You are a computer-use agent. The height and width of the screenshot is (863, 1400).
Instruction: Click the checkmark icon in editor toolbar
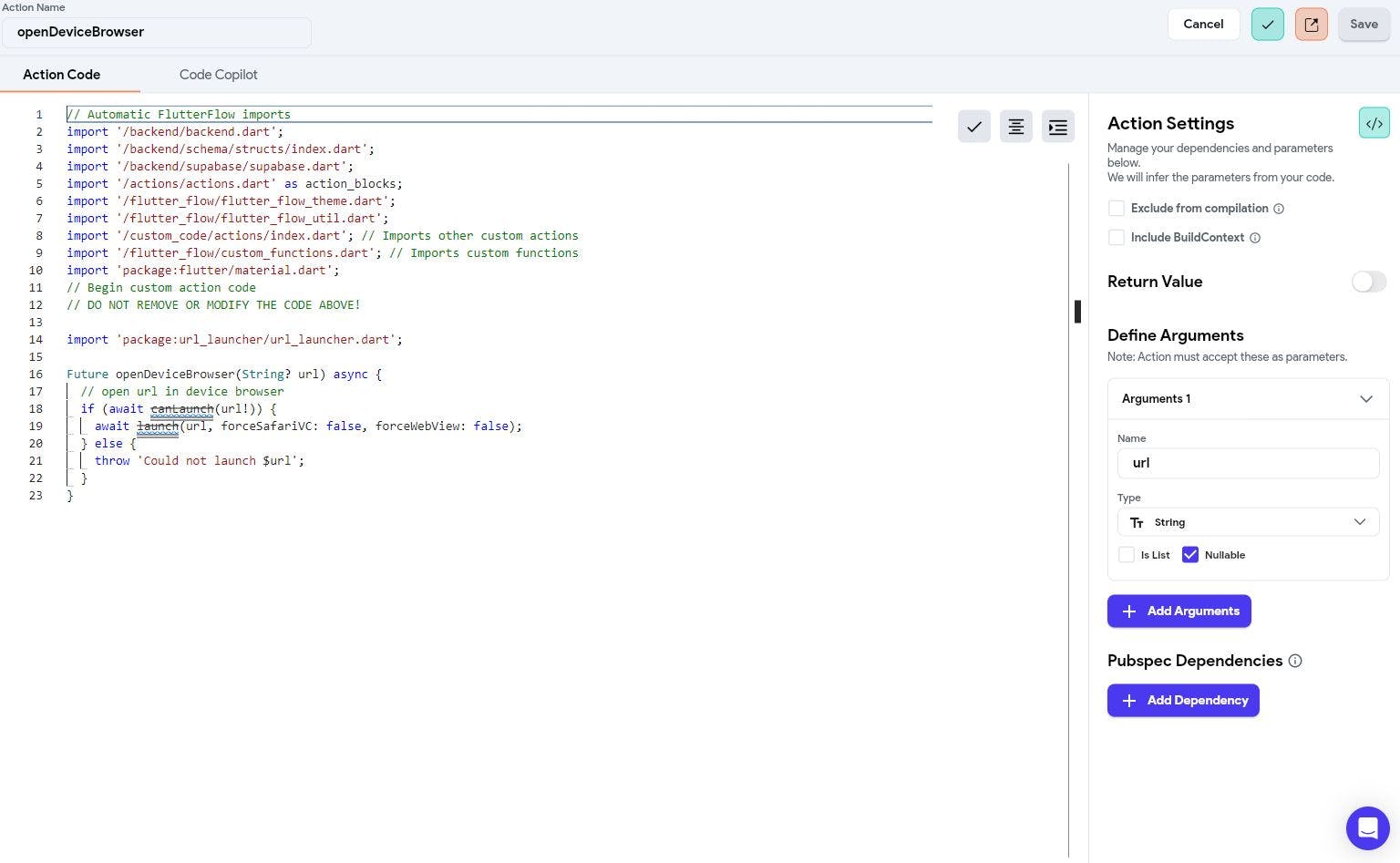(973, 127)
